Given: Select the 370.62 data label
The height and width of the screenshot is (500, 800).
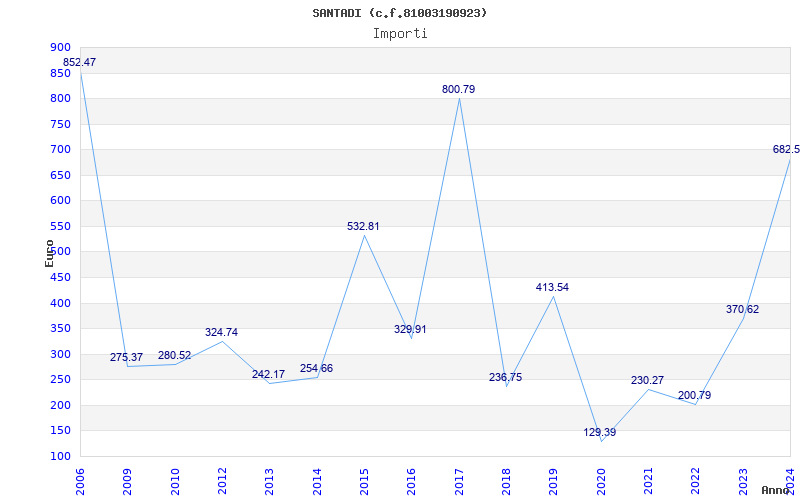Looking at the screenshot, I should point(742,309).
